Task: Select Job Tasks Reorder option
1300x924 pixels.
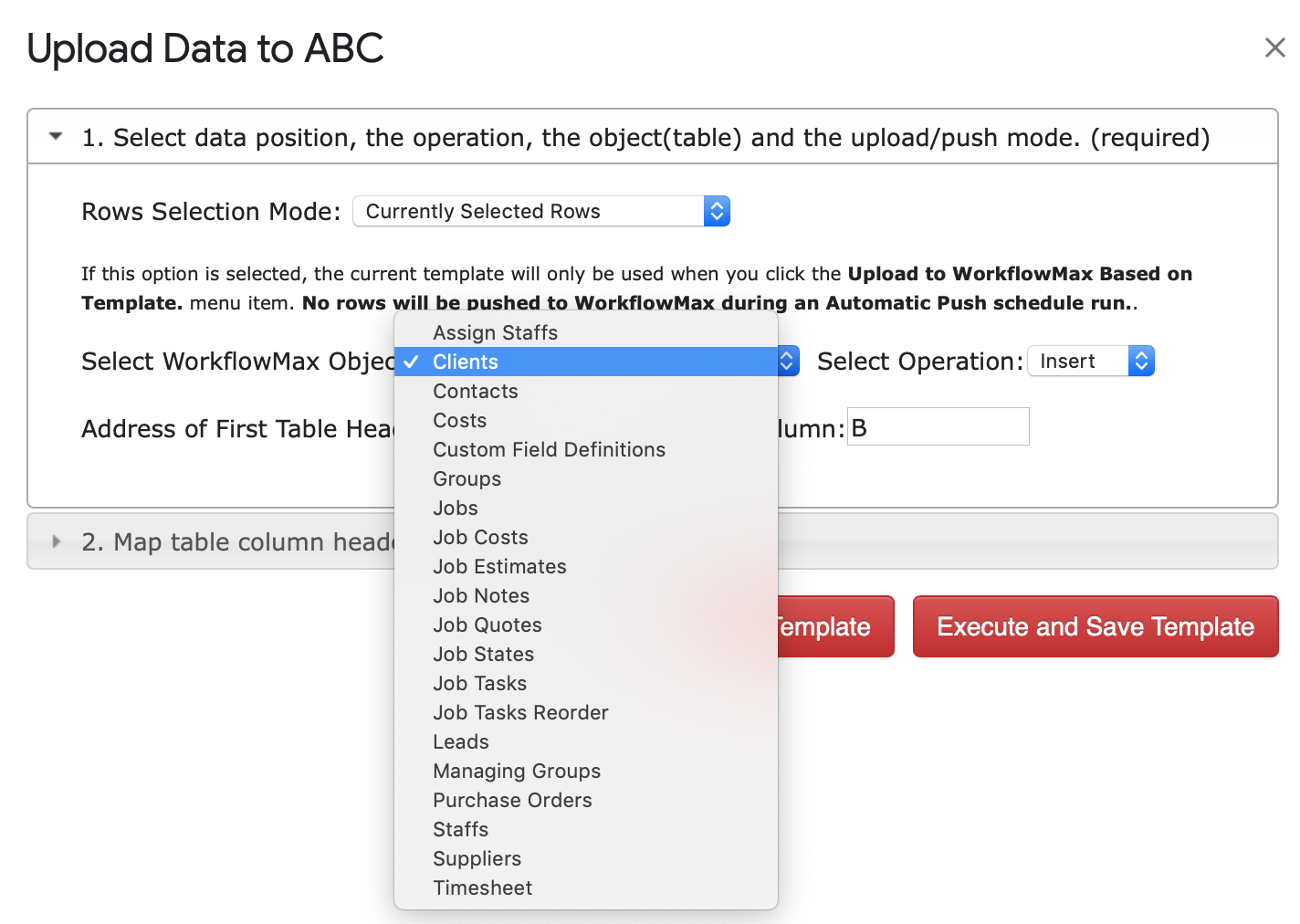Action: (586, 712)
